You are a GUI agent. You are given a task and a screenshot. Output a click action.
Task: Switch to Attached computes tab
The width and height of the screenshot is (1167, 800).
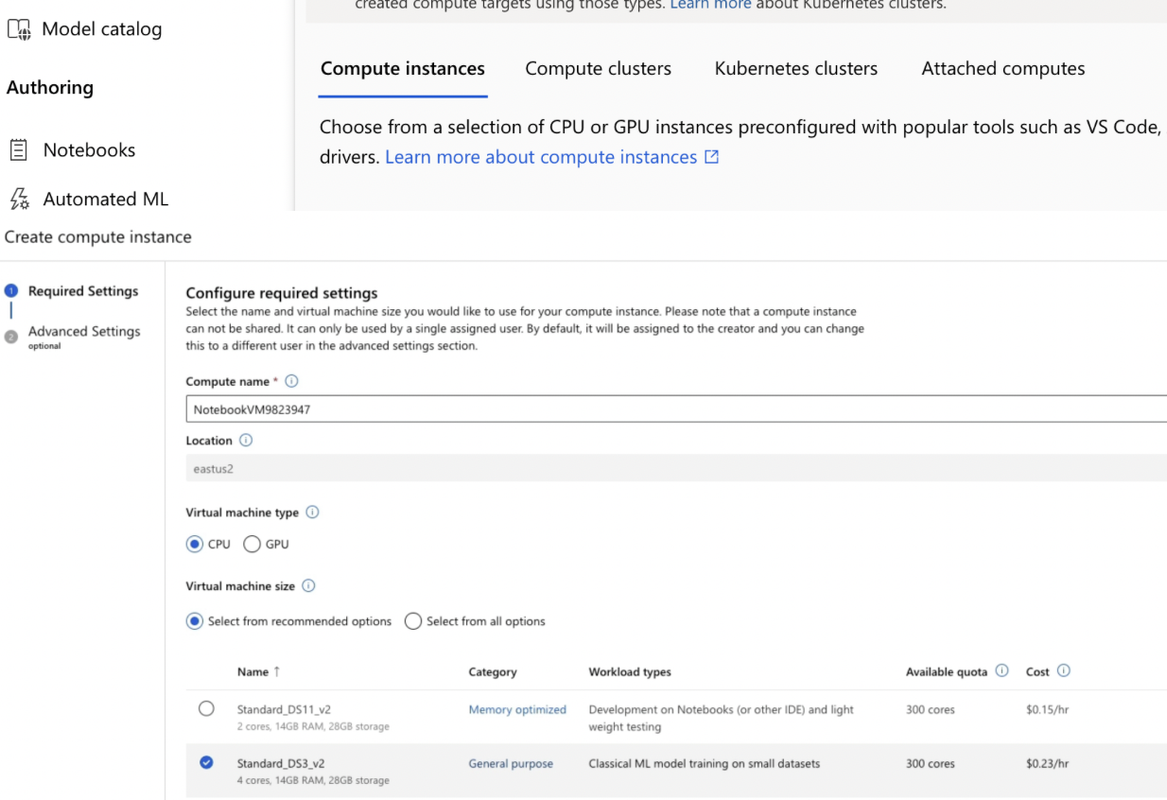(1003, 68)
